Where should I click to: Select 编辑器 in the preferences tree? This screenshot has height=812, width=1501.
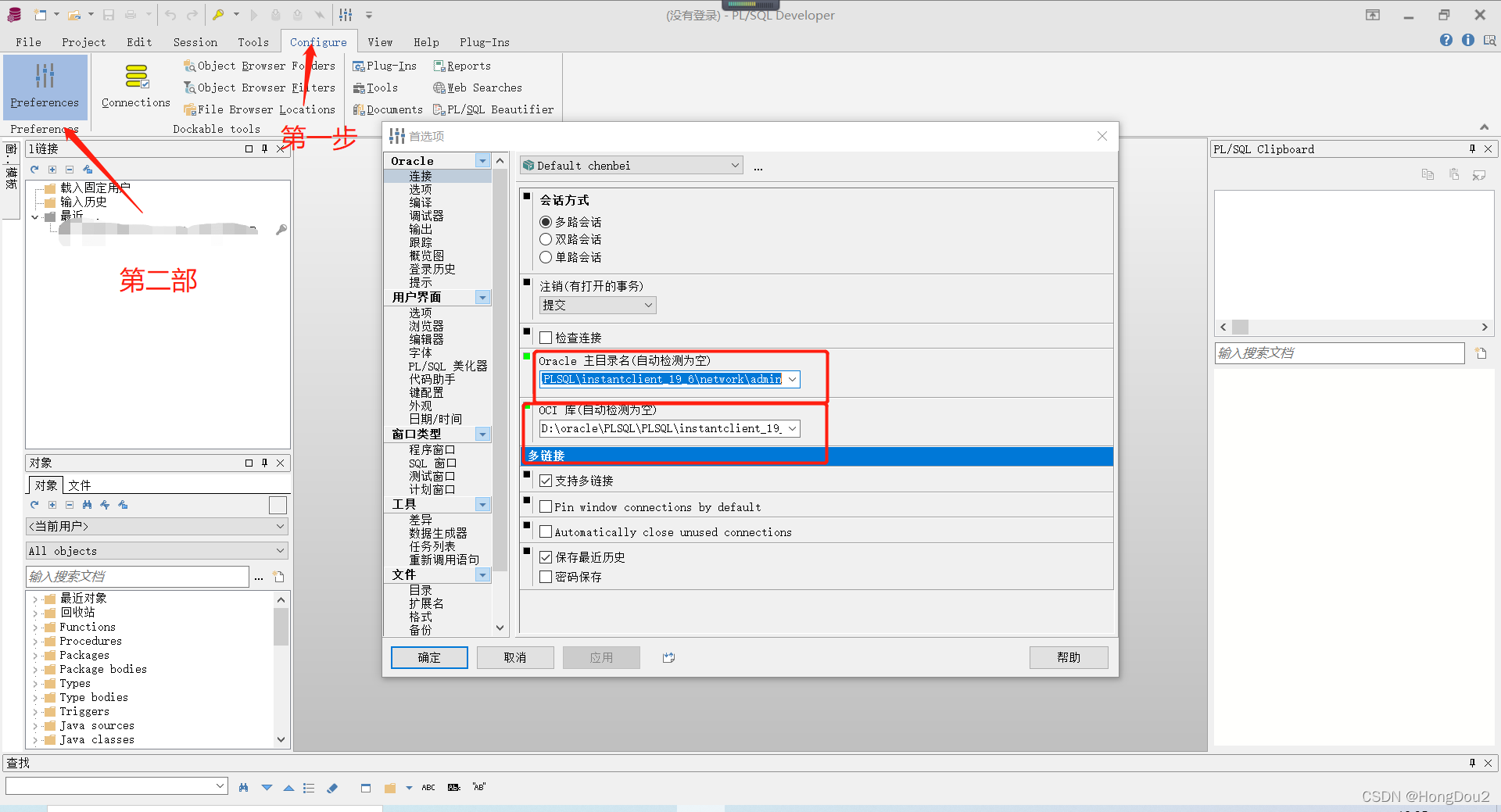(426, 340)
